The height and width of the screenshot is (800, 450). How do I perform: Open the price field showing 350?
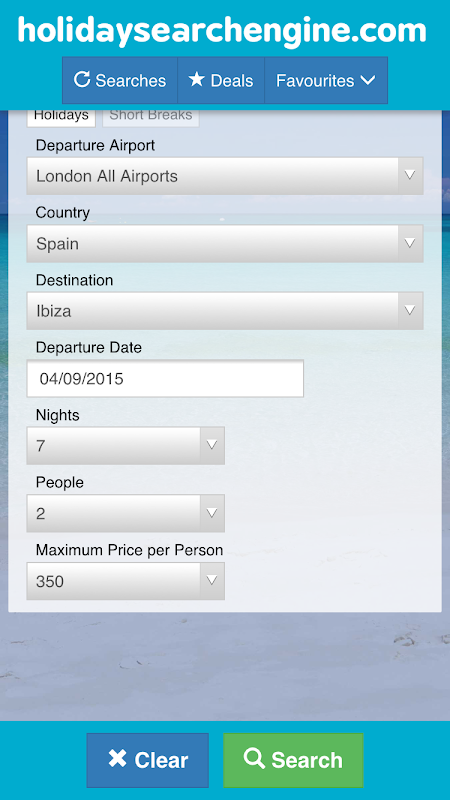tap(126, 581)
